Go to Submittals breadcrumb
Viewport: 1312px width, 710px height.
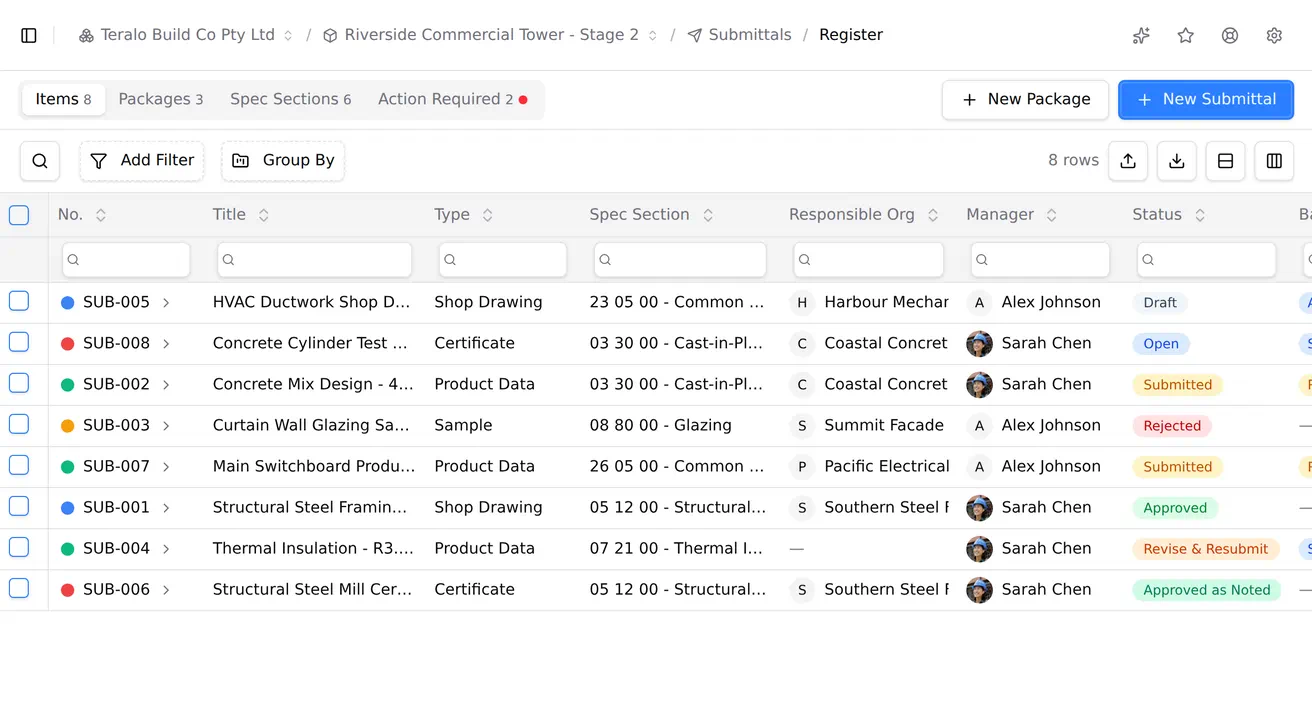(x=739, y=35)
